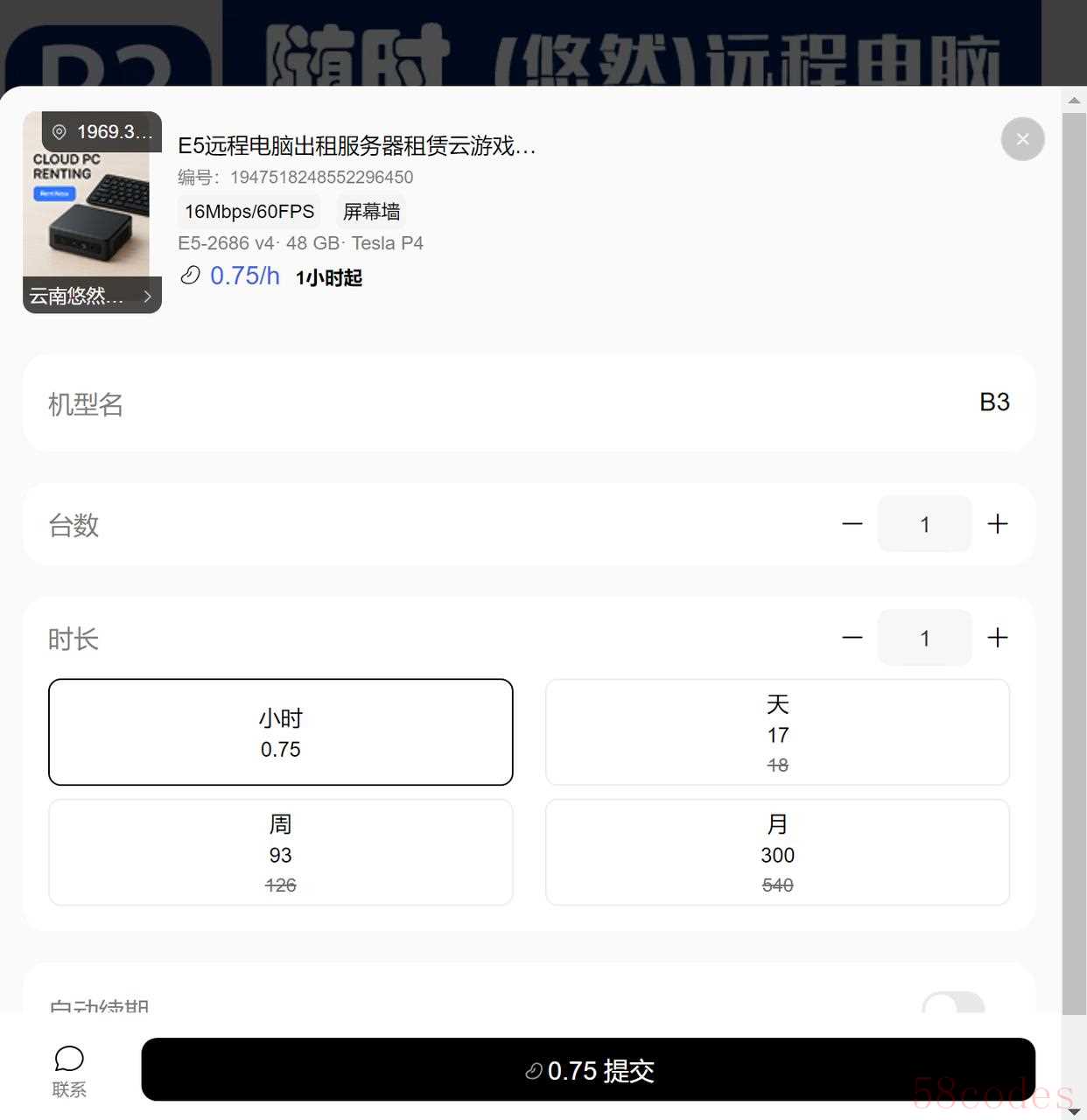Click the 台数 quantity input field

coord(925,524)
